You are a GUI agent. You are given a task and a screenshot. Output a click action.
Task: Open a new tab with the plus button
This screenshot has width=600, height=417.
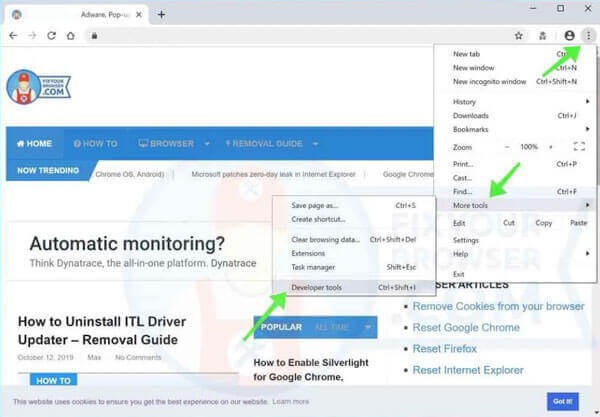tap(161, 15)
